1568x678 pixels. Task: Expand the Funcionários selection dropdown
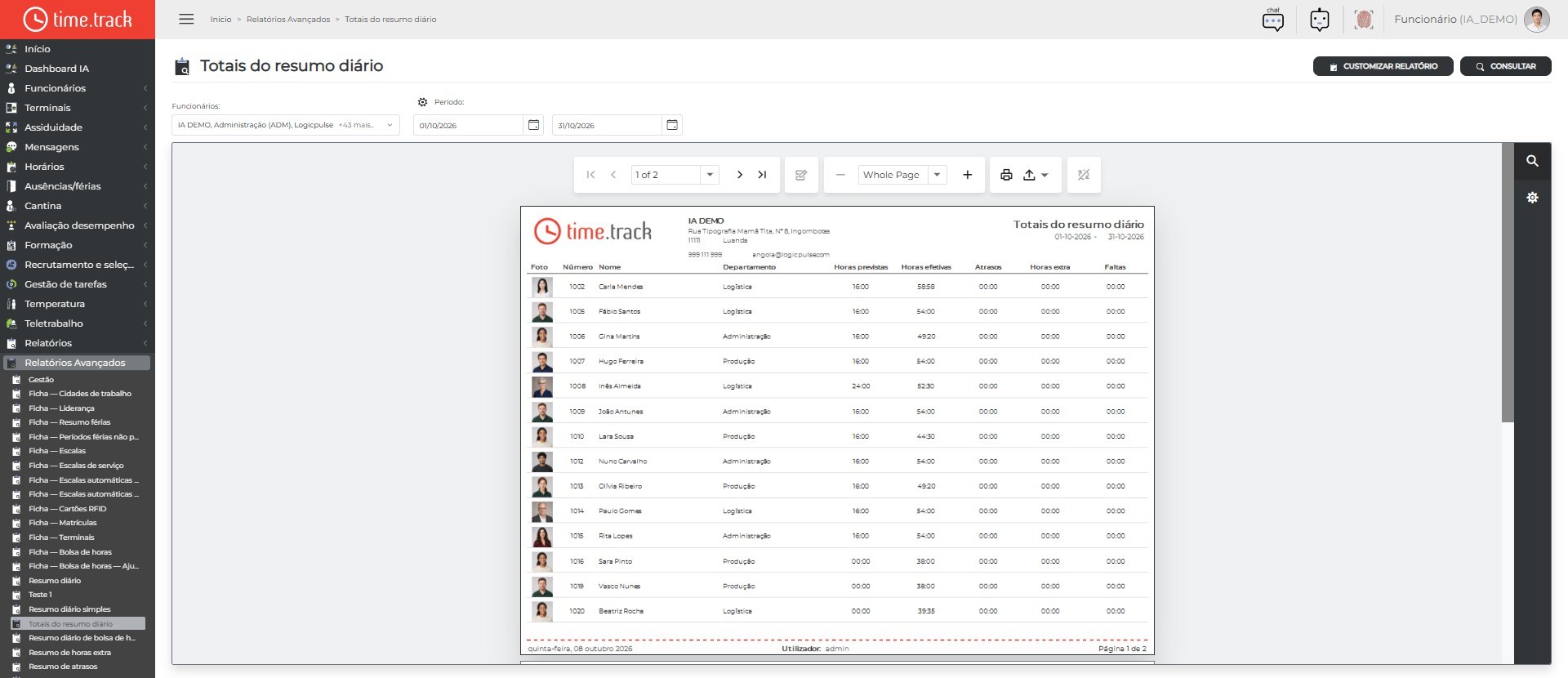tap(285, 125)
